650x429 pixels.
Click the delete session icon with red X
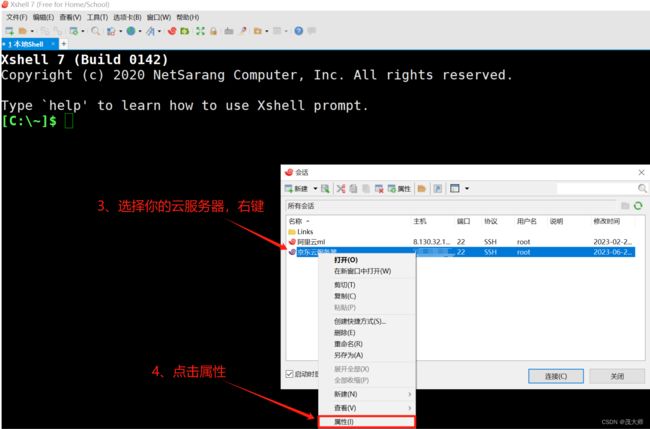coord(379,189)
